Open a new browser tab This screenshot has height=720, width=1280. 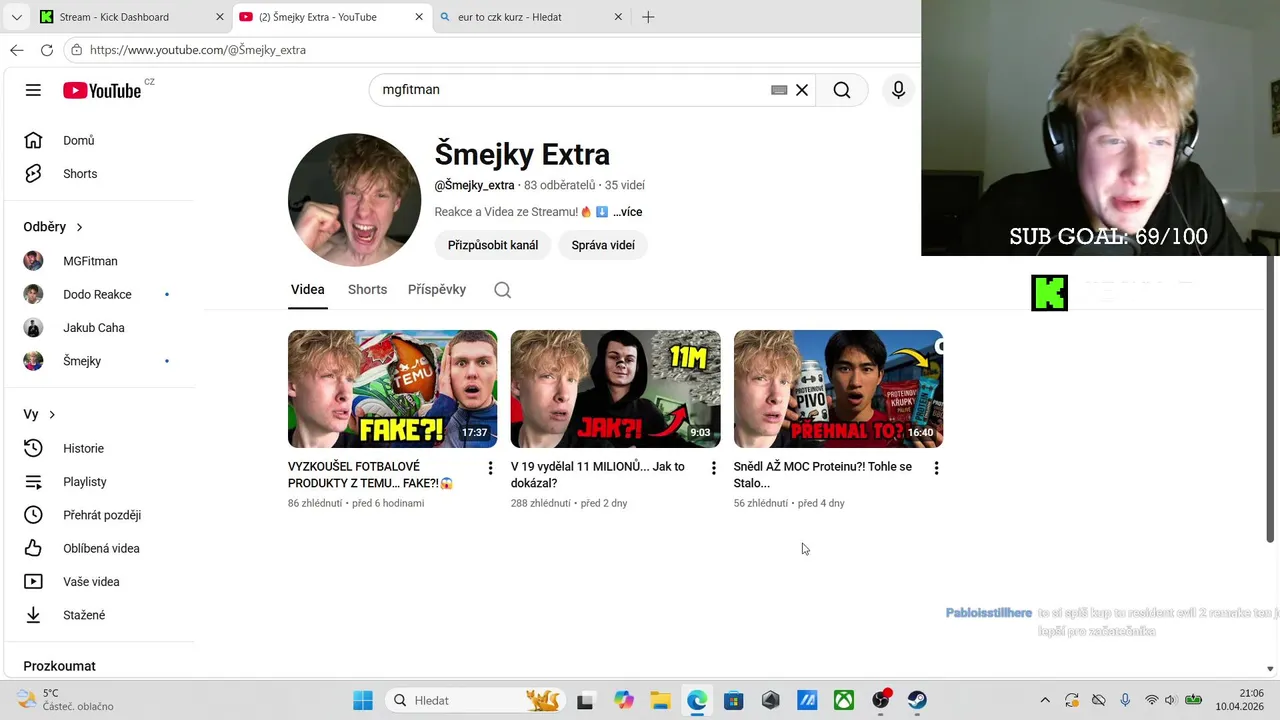pos(648,17)
